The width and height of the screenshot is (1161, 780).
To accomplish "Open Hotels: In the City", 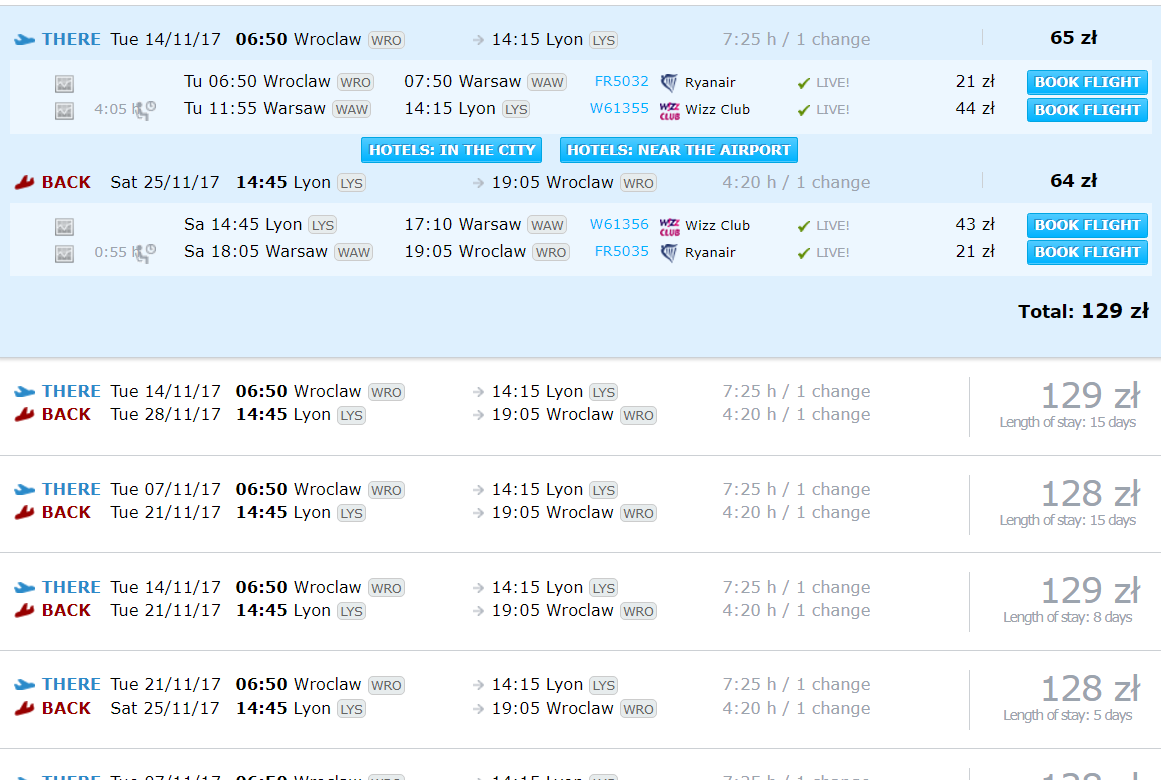I will pos(452,150).
